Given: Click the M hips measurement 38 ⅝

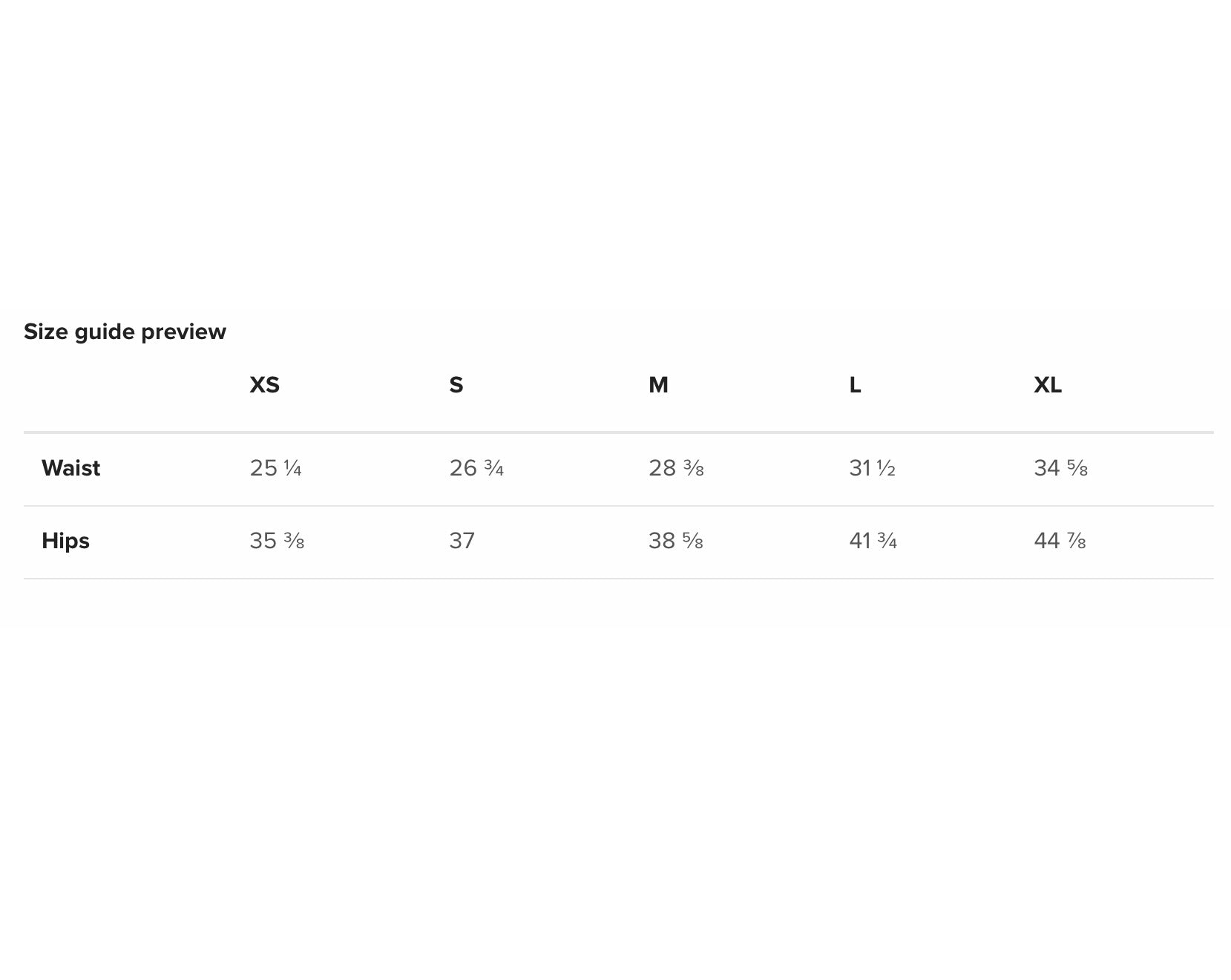Looking at the screenshot, I should click(675, 541).
